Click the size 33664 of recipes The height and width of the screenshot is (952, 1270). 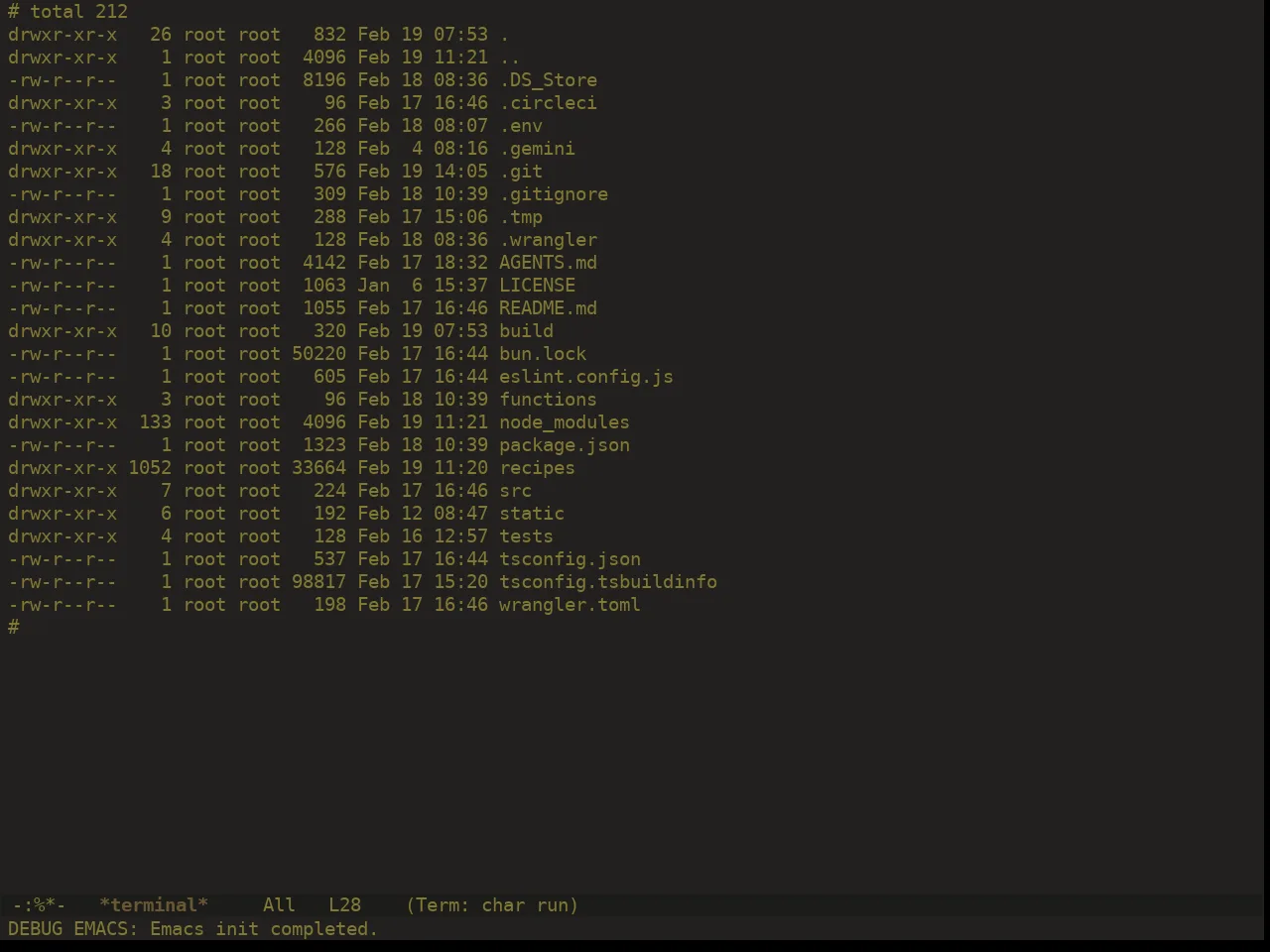coord(318,468)
